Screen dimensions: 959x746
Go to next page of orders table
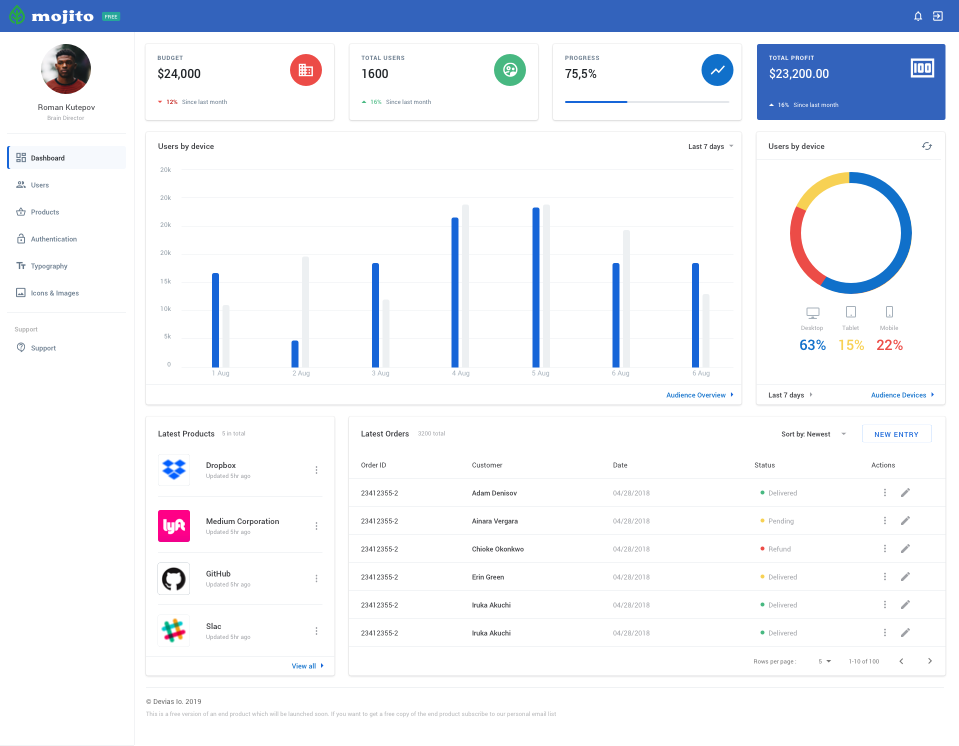click(930, 661)
